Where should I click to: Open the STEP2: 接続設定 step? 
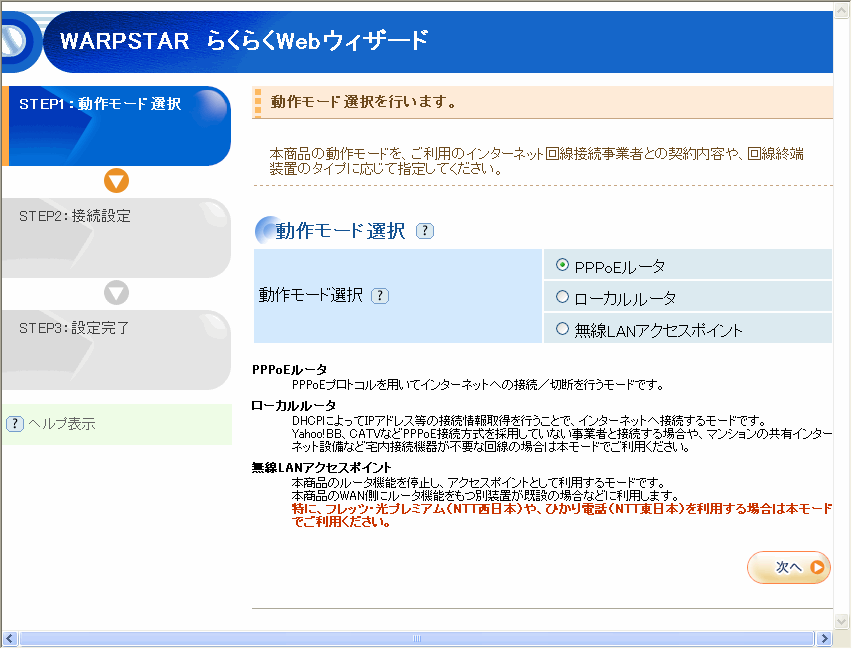tap(116, 238)
